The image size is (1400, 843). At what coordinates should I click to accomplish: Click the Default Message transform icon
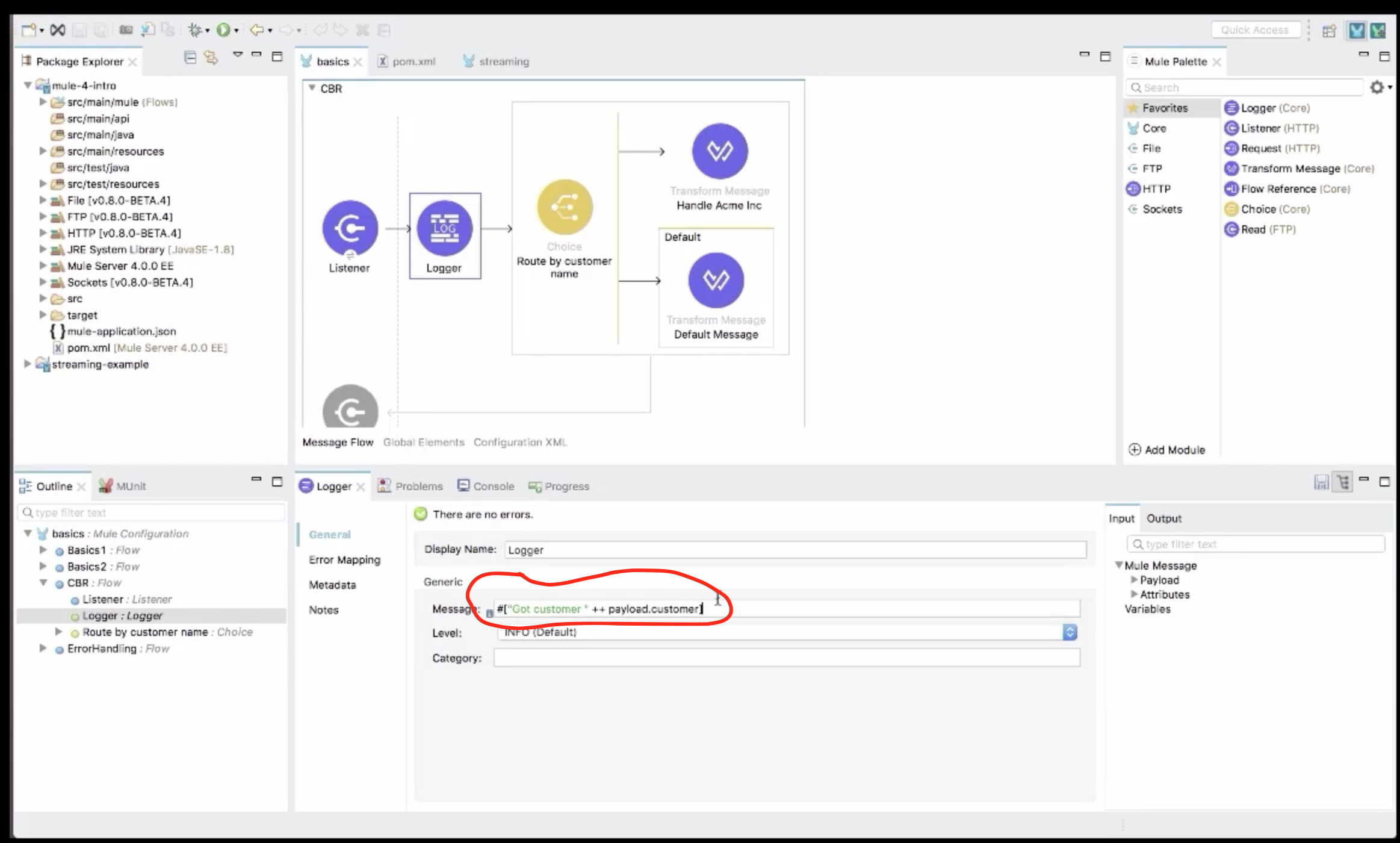[716, 281]
